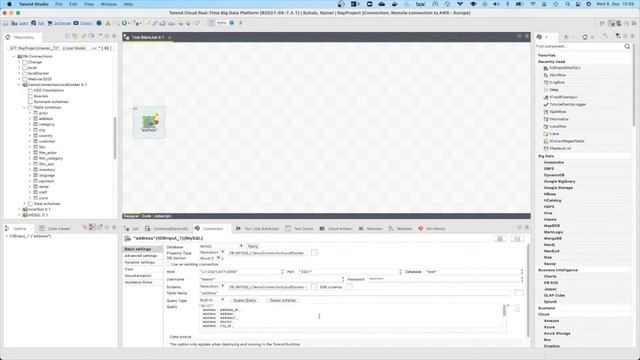Viewport: 640px width, 360px height.
Task: Click the palette search magnifier icon
Action: click(x=627, y=47)
